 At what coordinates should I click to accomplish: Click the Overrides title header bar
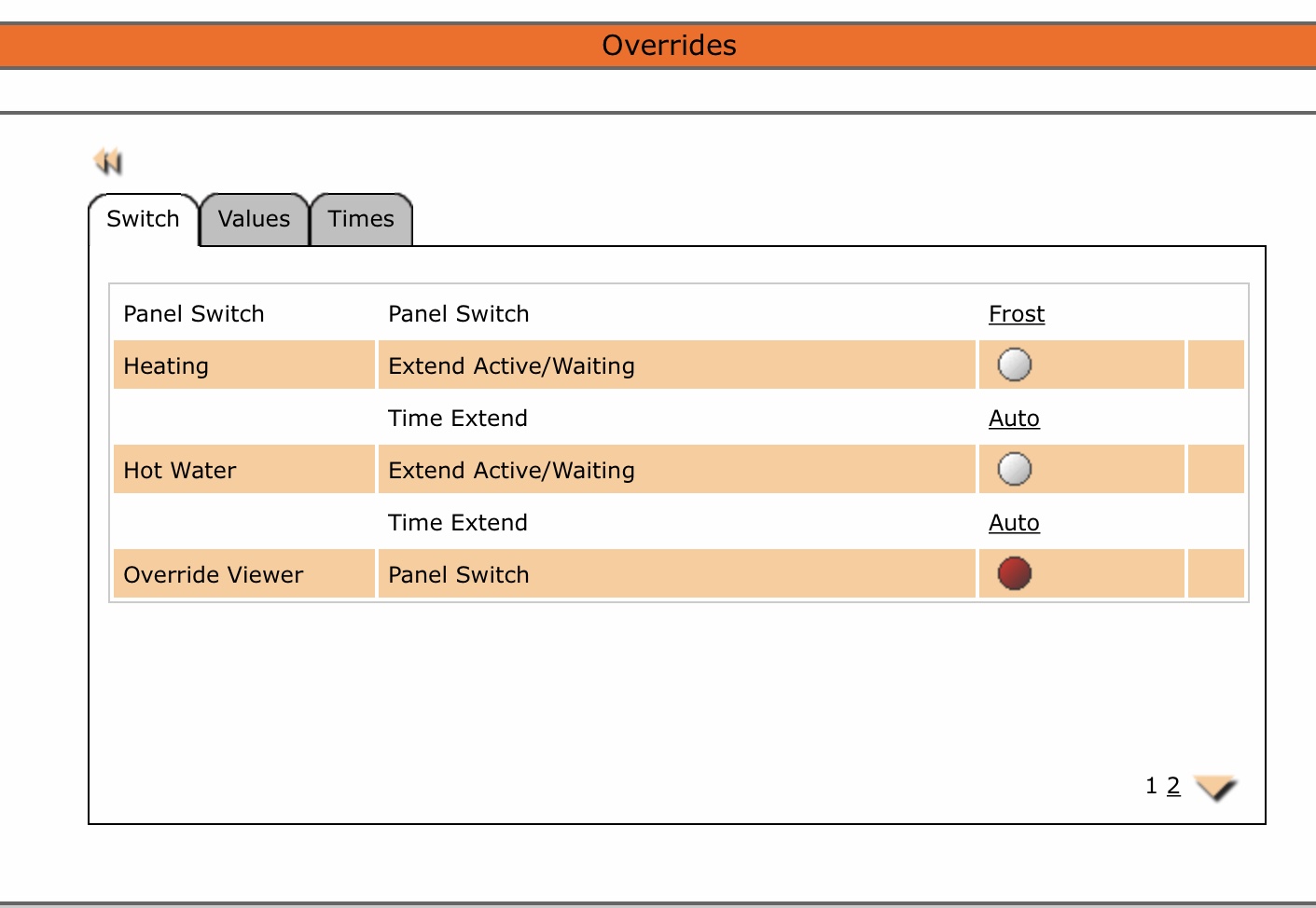tap(669, 46)
